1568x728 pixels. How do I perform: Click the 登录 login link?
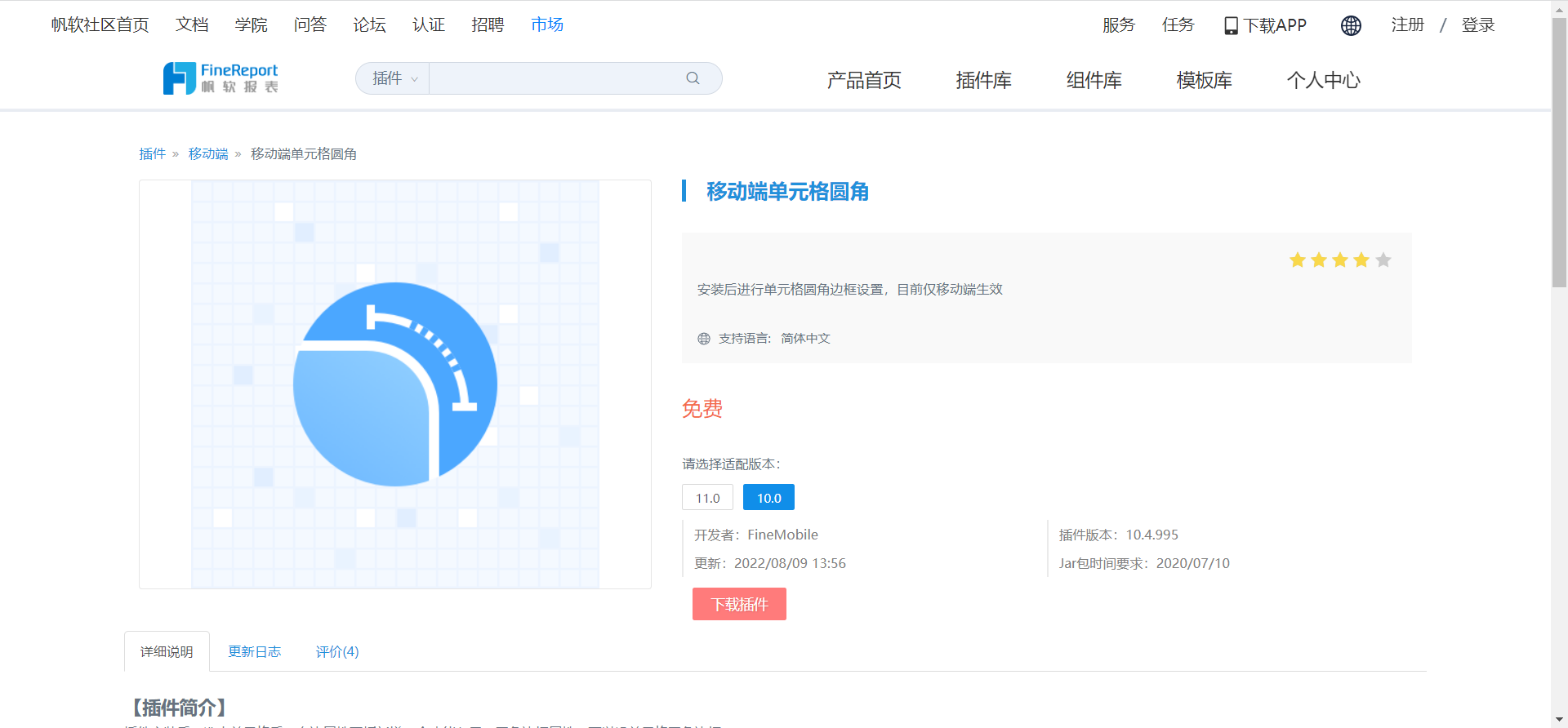tap(1477, 25)
